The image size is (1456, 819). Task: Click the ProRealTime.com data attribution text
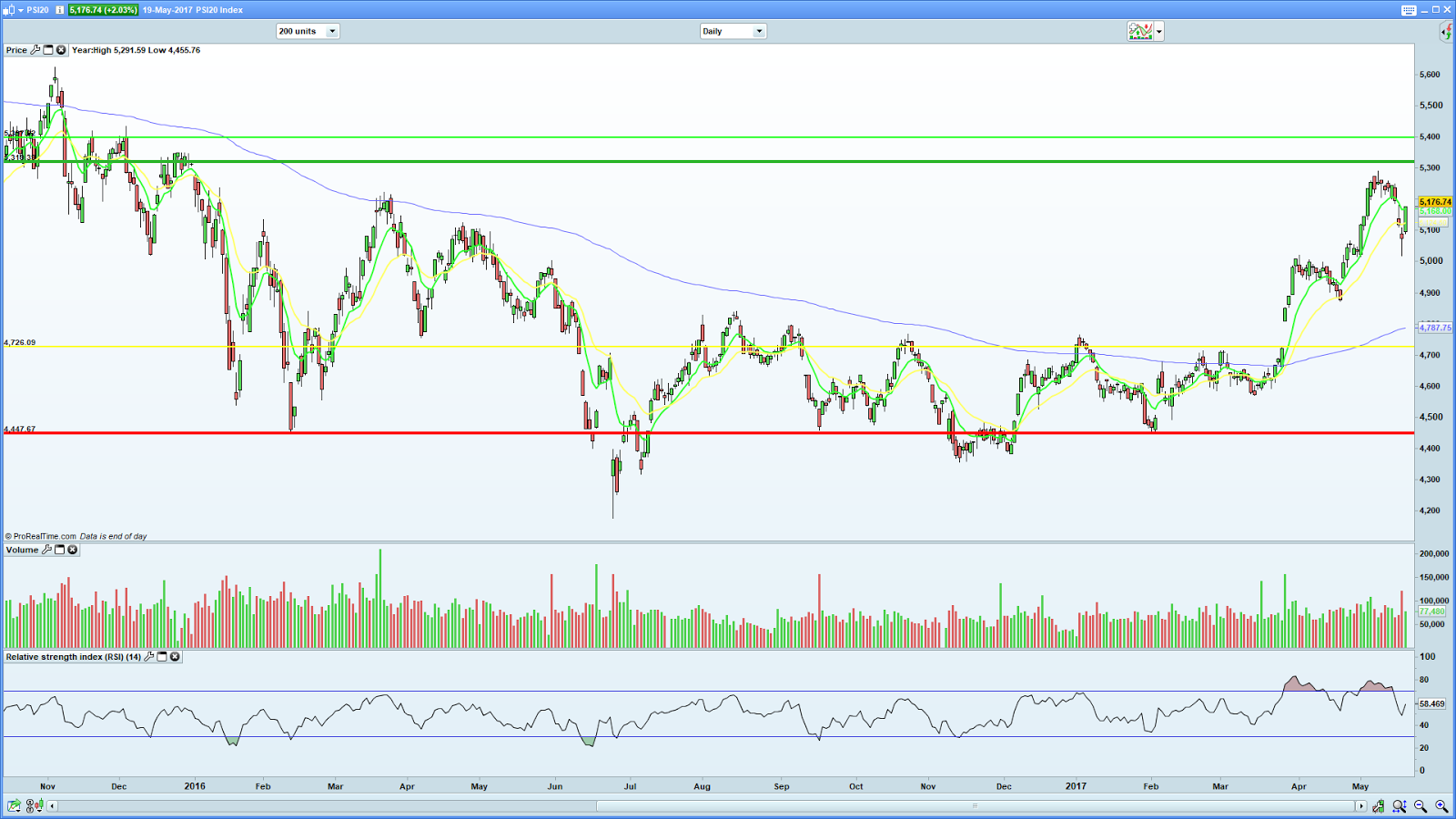click(76, 536)
